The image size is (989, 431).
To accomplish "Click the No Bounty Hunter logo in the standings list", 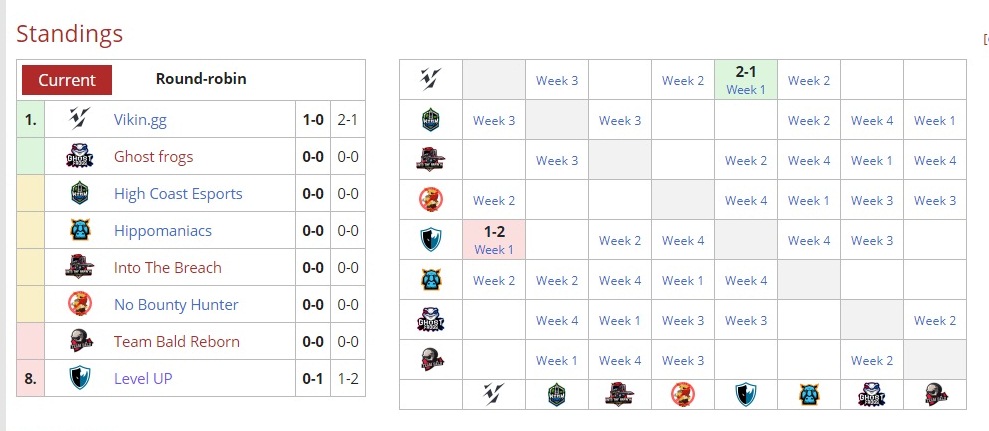I will [x=80, y=304].
